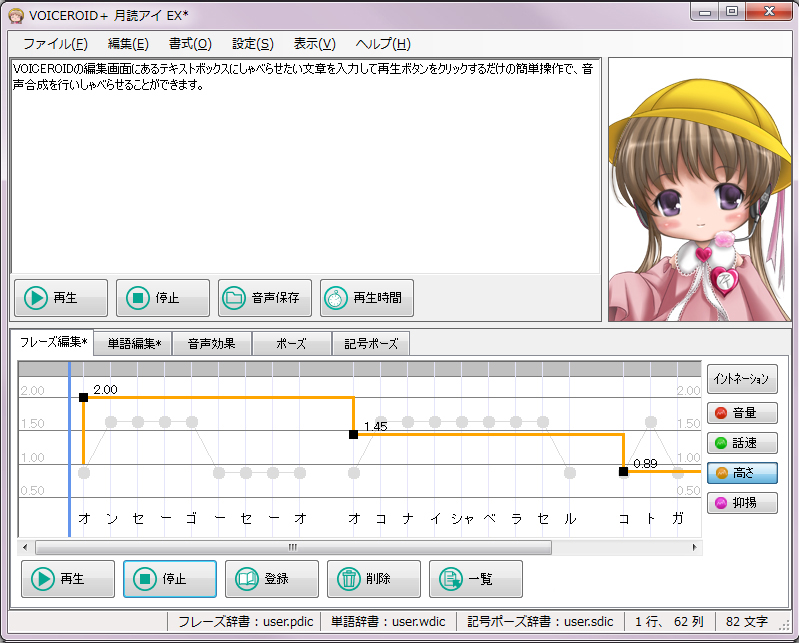Click the blue playback position line
799x643 pixels.
coord(69,448)
